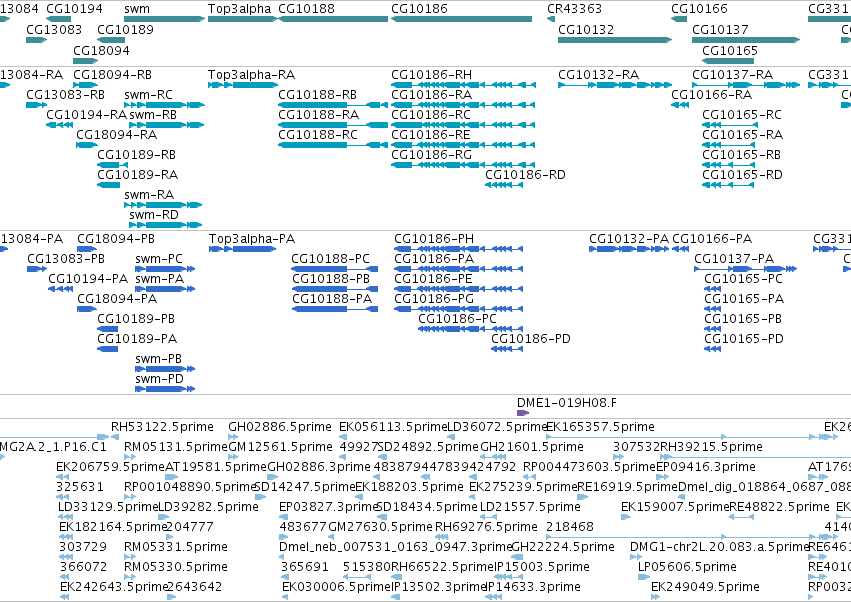This screenshot has height=602, width=851.
Task: Select transcript CG10186-RH
Action: (463, 85)
